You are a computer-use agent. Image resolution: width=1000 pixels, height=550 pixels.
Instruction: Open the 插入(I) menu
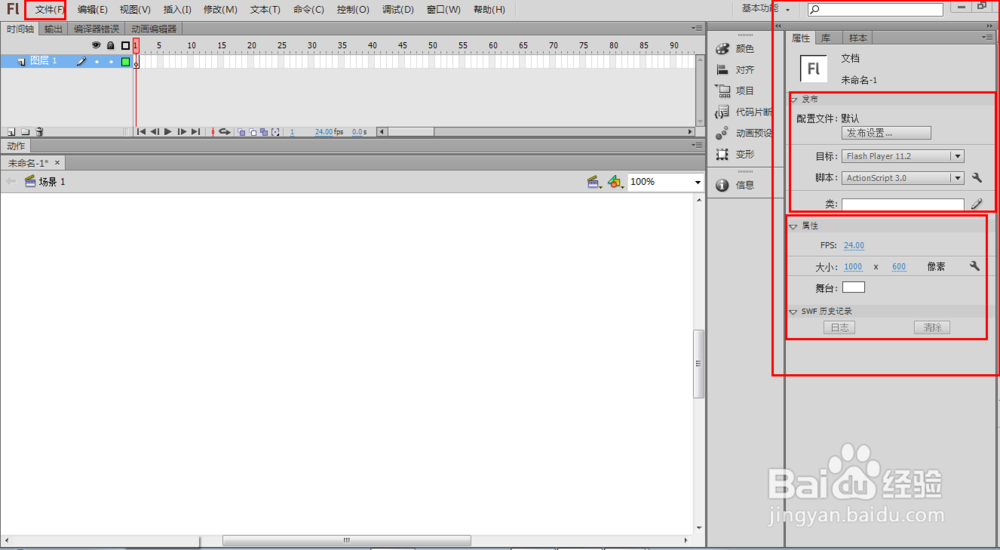(x=177, y=10)
